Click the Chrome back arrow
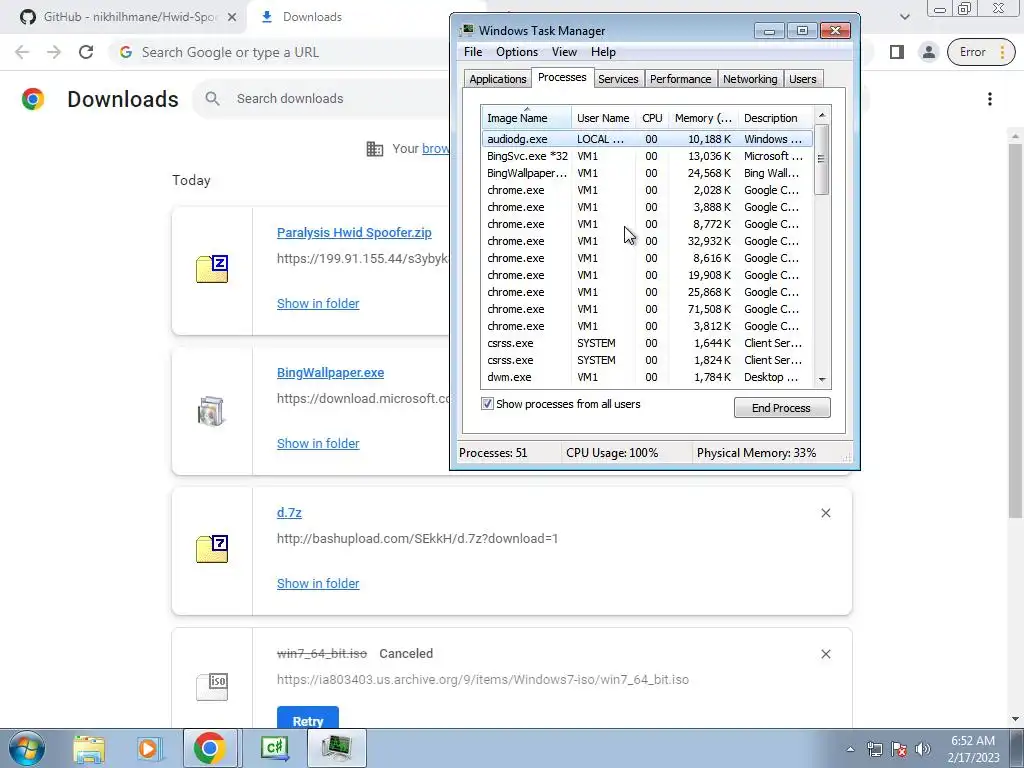The image size is (1024, 768). (22, 52)
